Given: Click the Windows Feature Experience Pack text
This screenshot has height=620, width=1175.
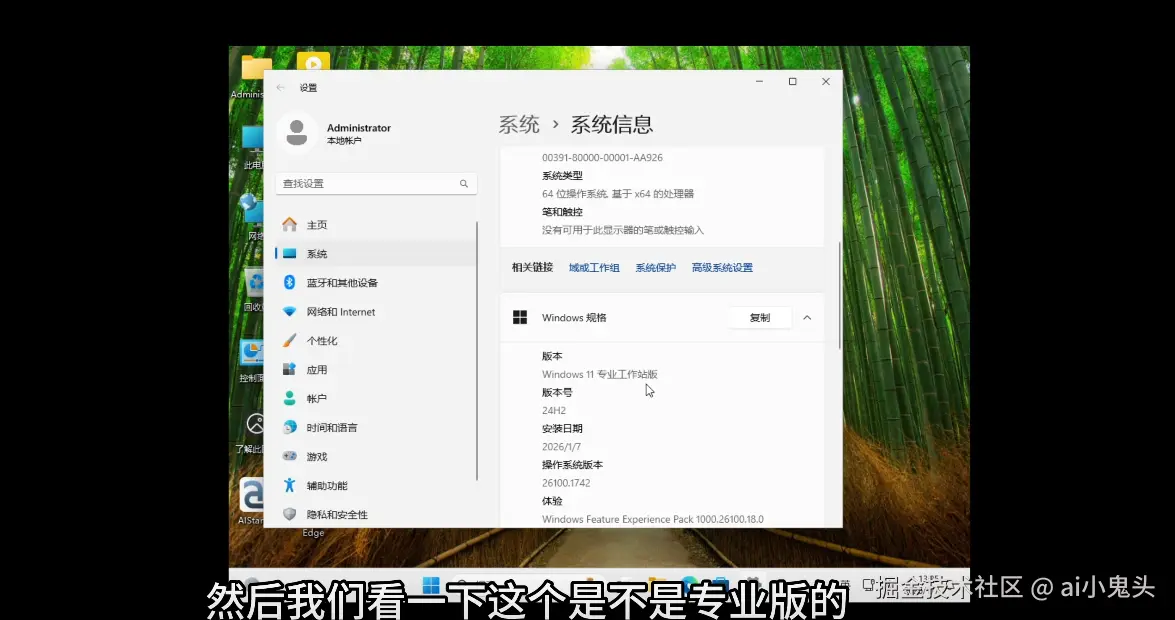Looking at the screenshot, I should [653, 519].
